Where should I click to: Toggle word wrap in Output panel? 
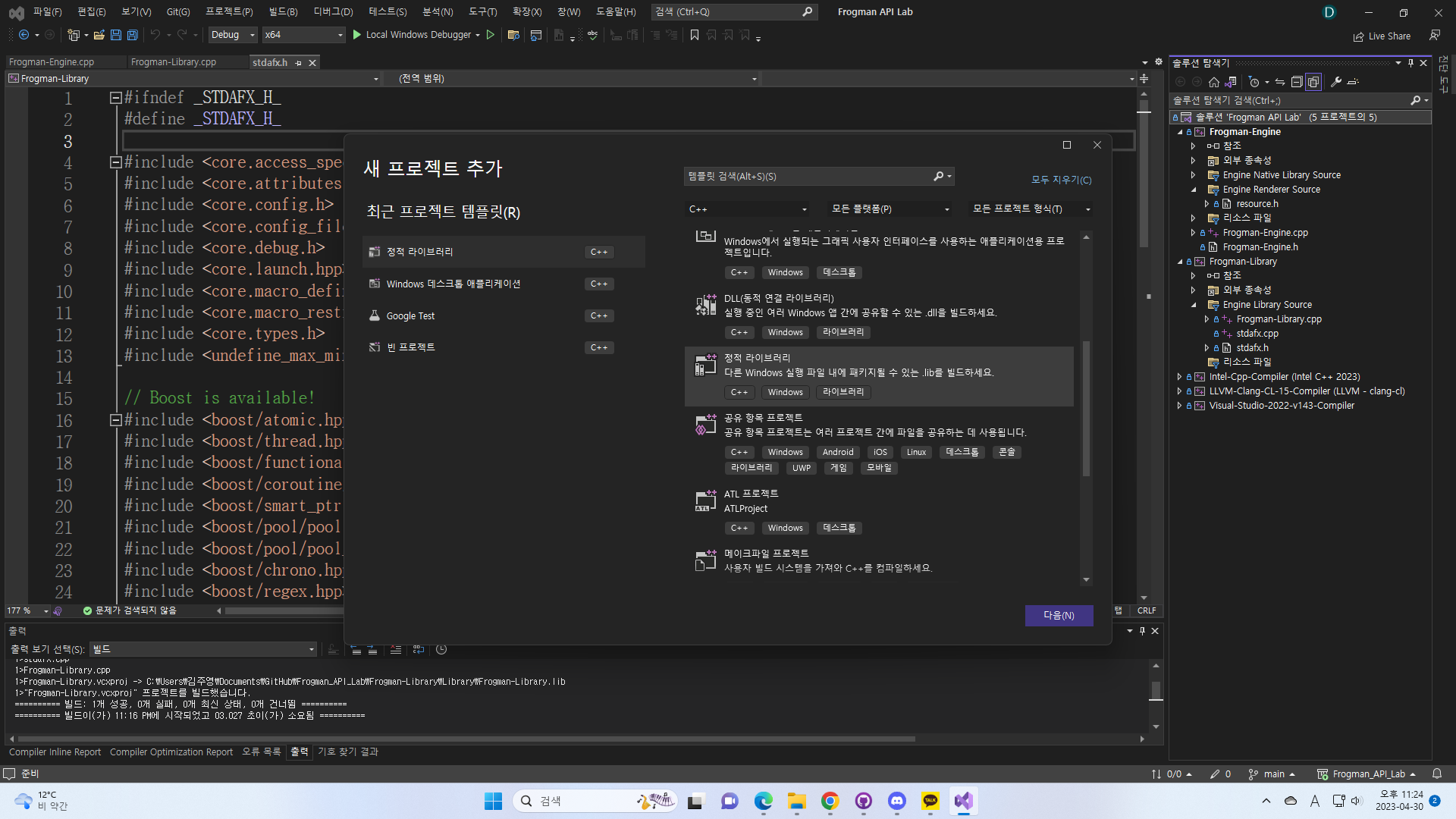(x=419, y=649)
